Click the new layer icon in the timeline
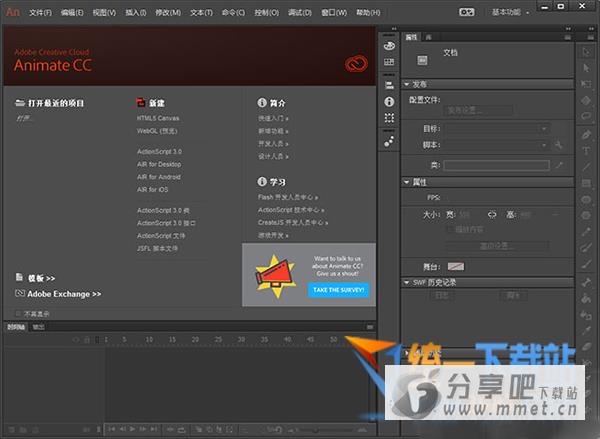This screenshot has width=600, height=439. (x=12, y=430)
